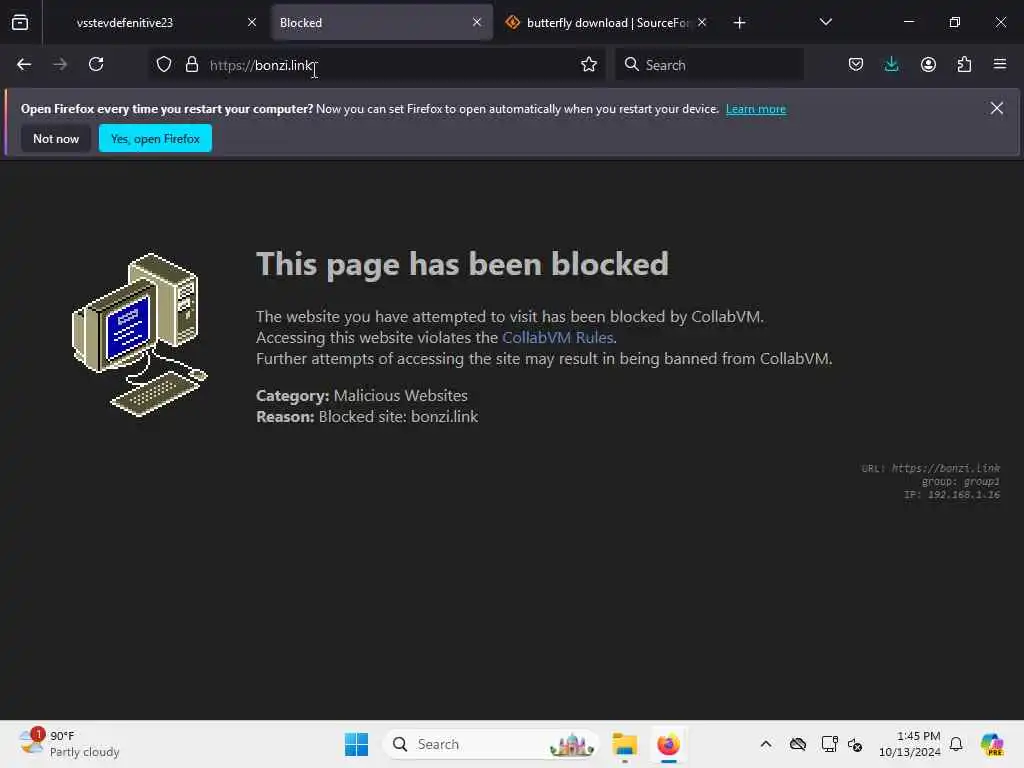Click 'This page has been blocked' heading

(462, 264)
